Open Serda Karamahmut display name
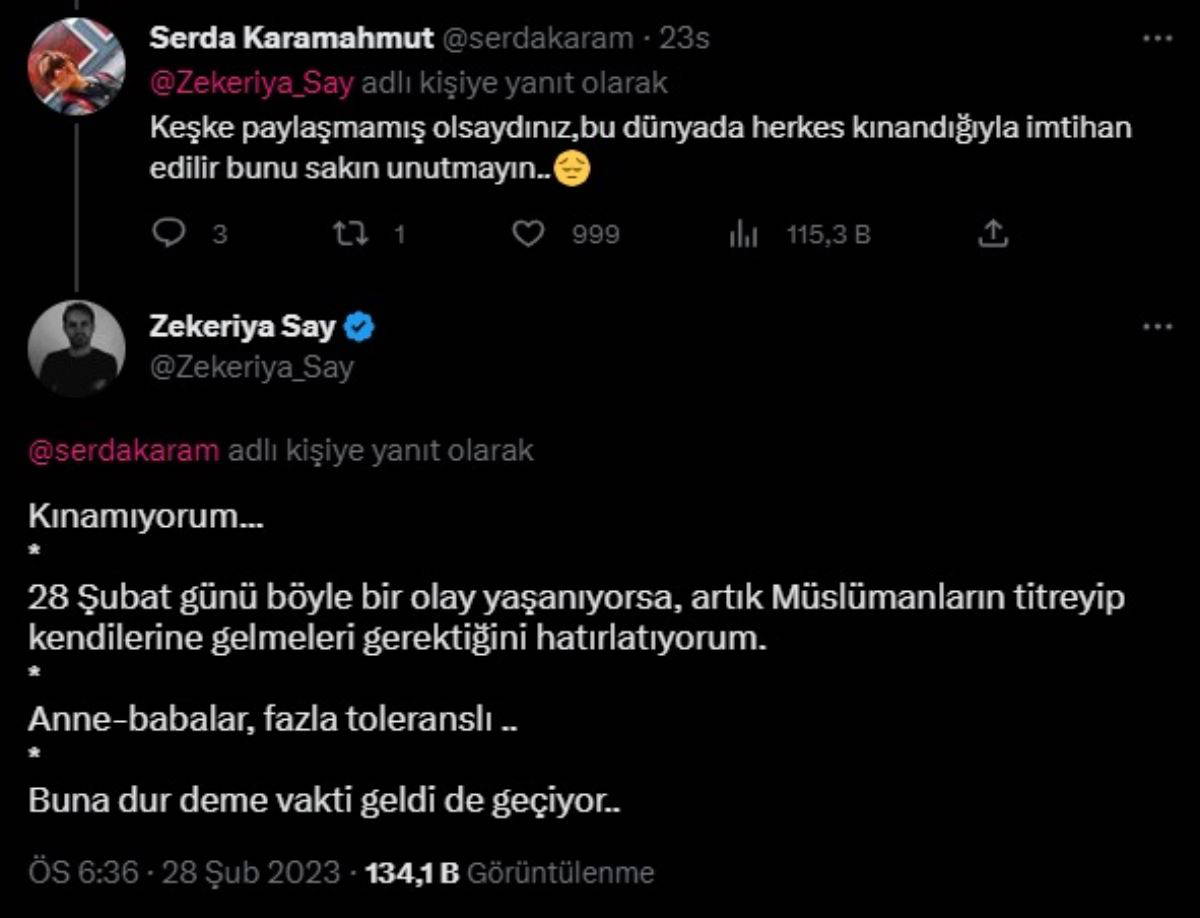Image resolution: width=1200 pixels, height=918 pixels. 291,38
